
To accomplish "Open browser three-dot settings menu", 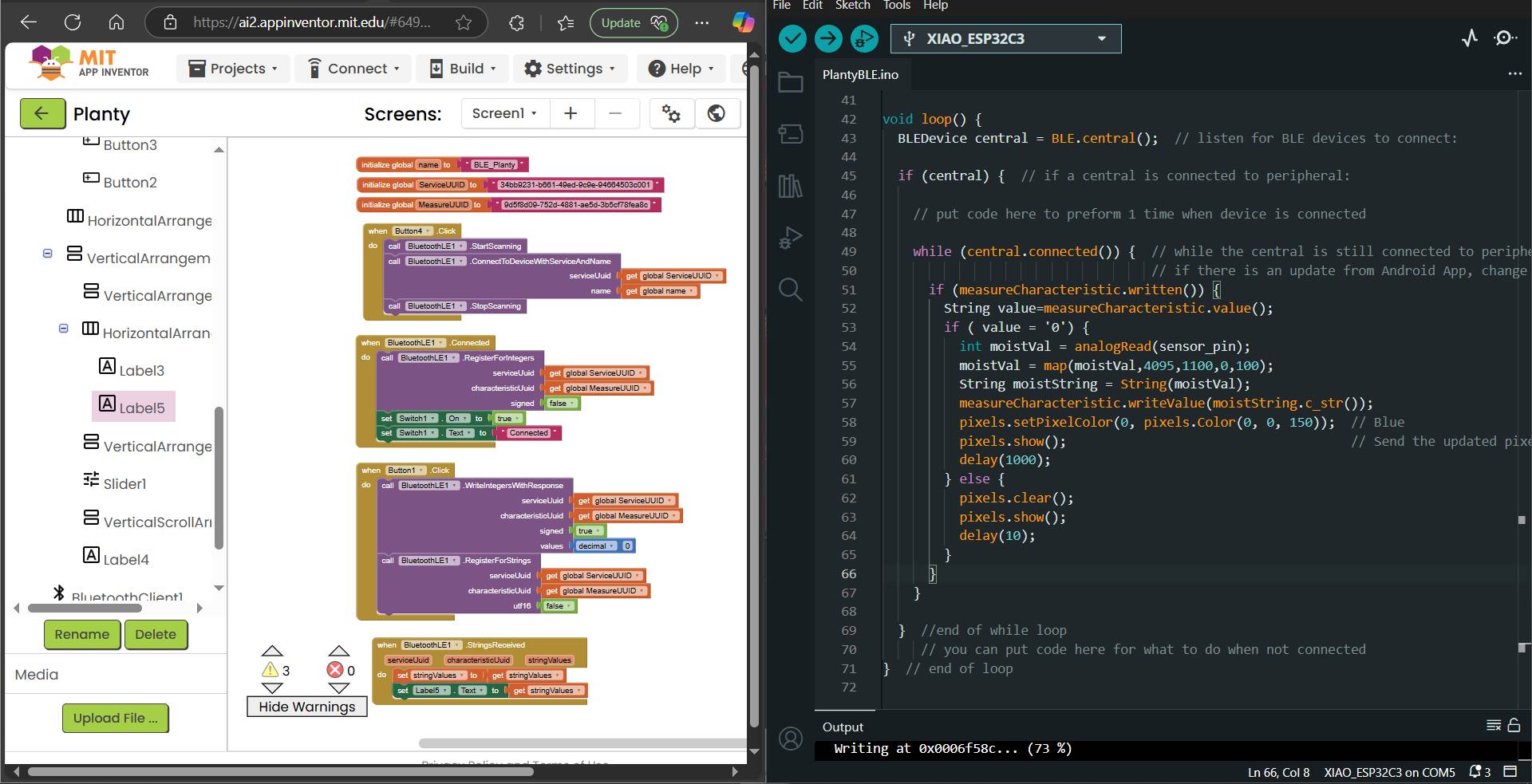I will [702, 22].
